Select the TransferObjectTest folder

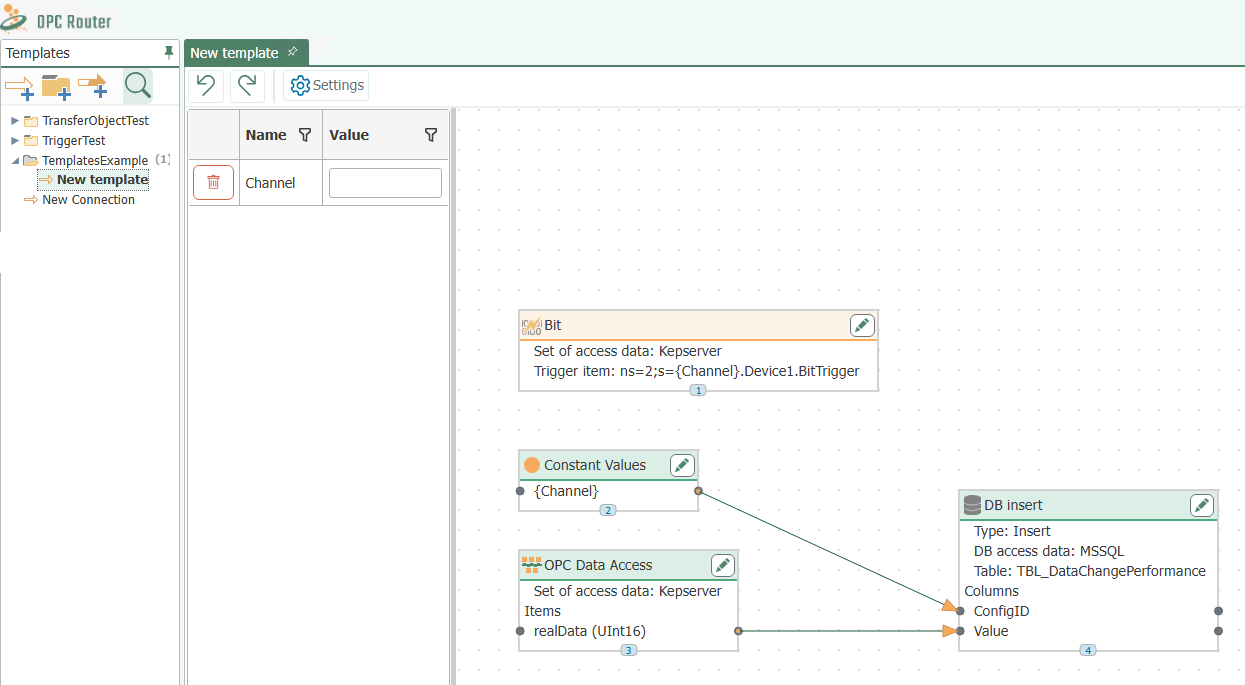[95, 121]
